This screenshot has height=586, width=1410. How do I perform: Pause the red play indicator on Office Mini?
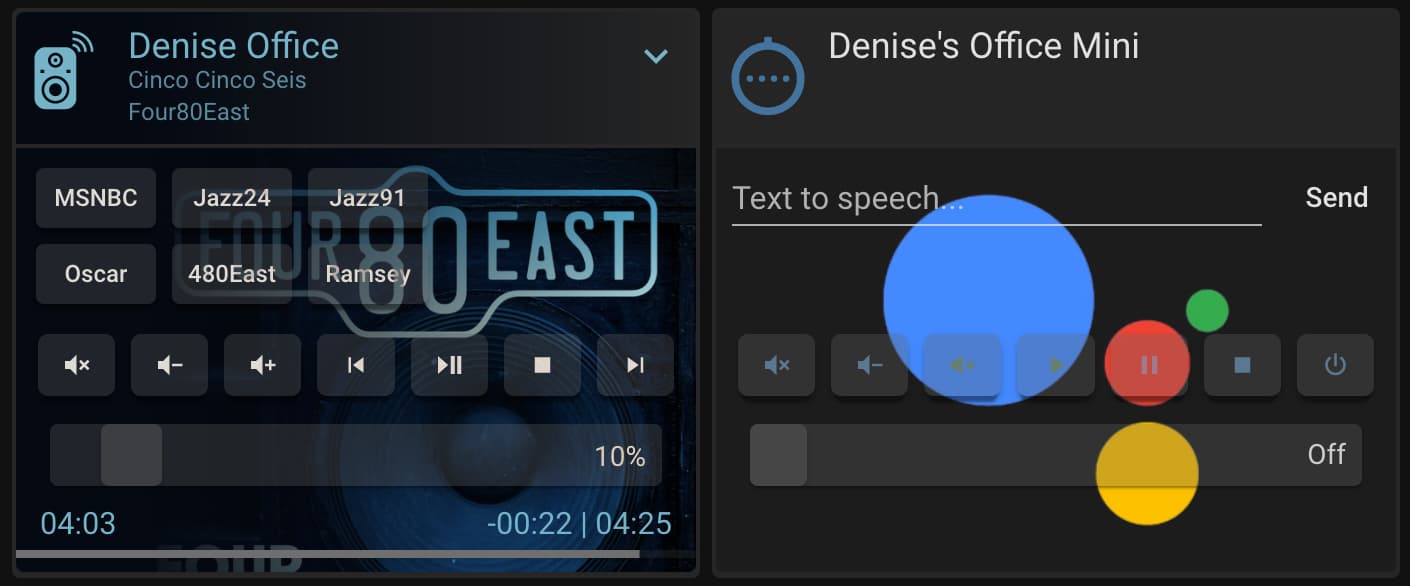pos(1147,364)
